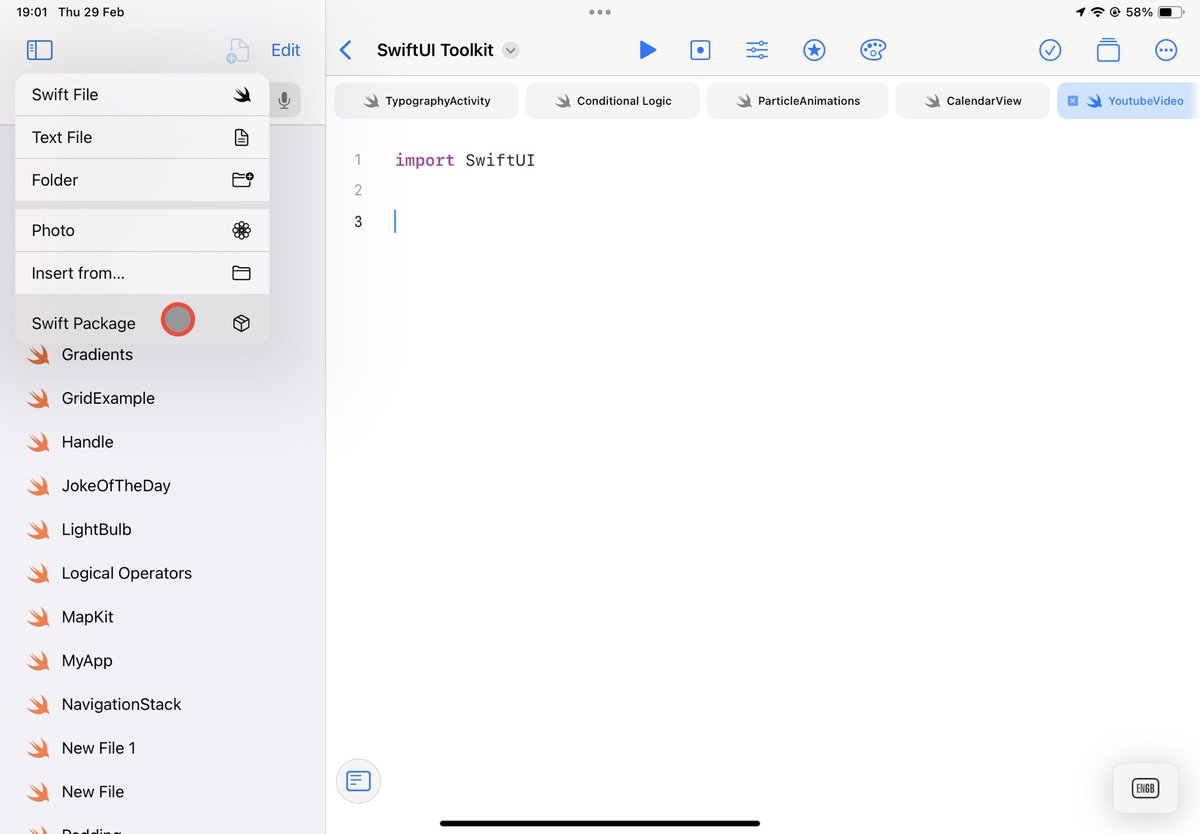Open the New File 1 entry
Image resolution: width=1200 pixels, height=834 pixels.
point(98,748)
